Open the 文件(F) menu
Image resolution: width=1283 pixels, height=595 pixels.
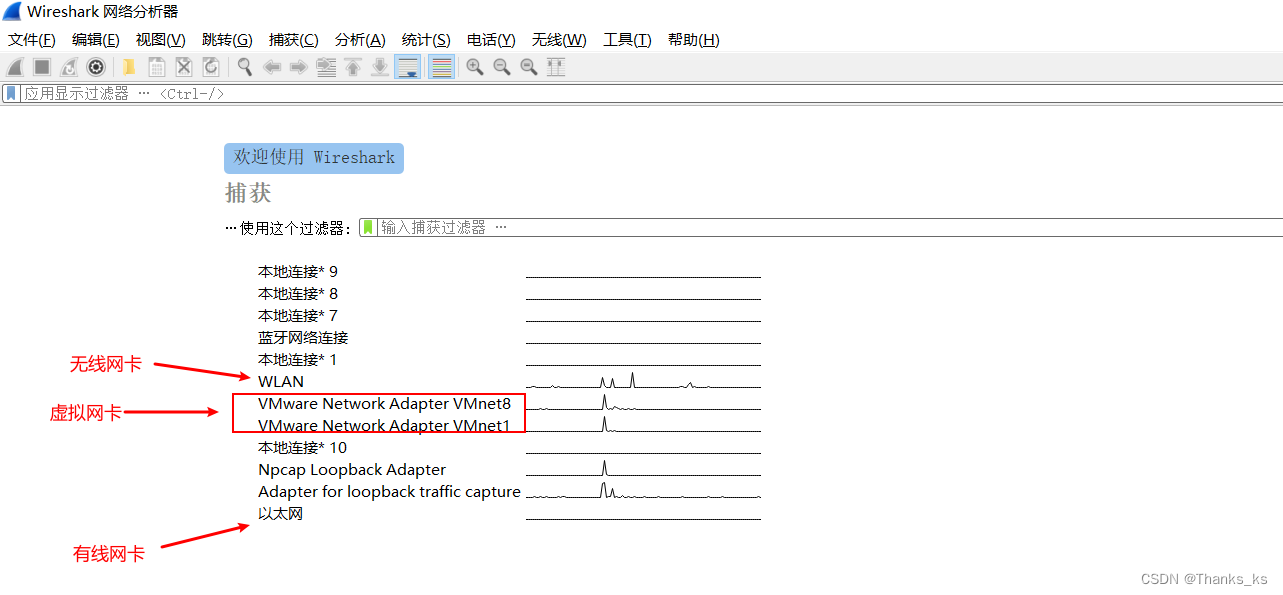point(32,40)
